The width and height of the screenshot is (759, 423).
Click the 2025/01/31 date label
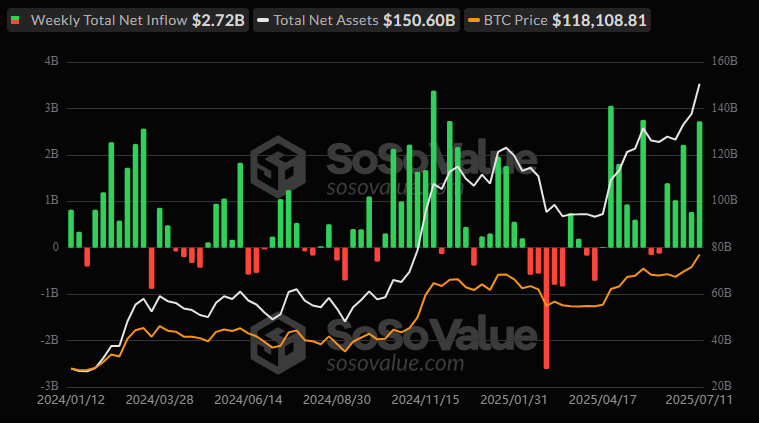click(x=514, y=400)
